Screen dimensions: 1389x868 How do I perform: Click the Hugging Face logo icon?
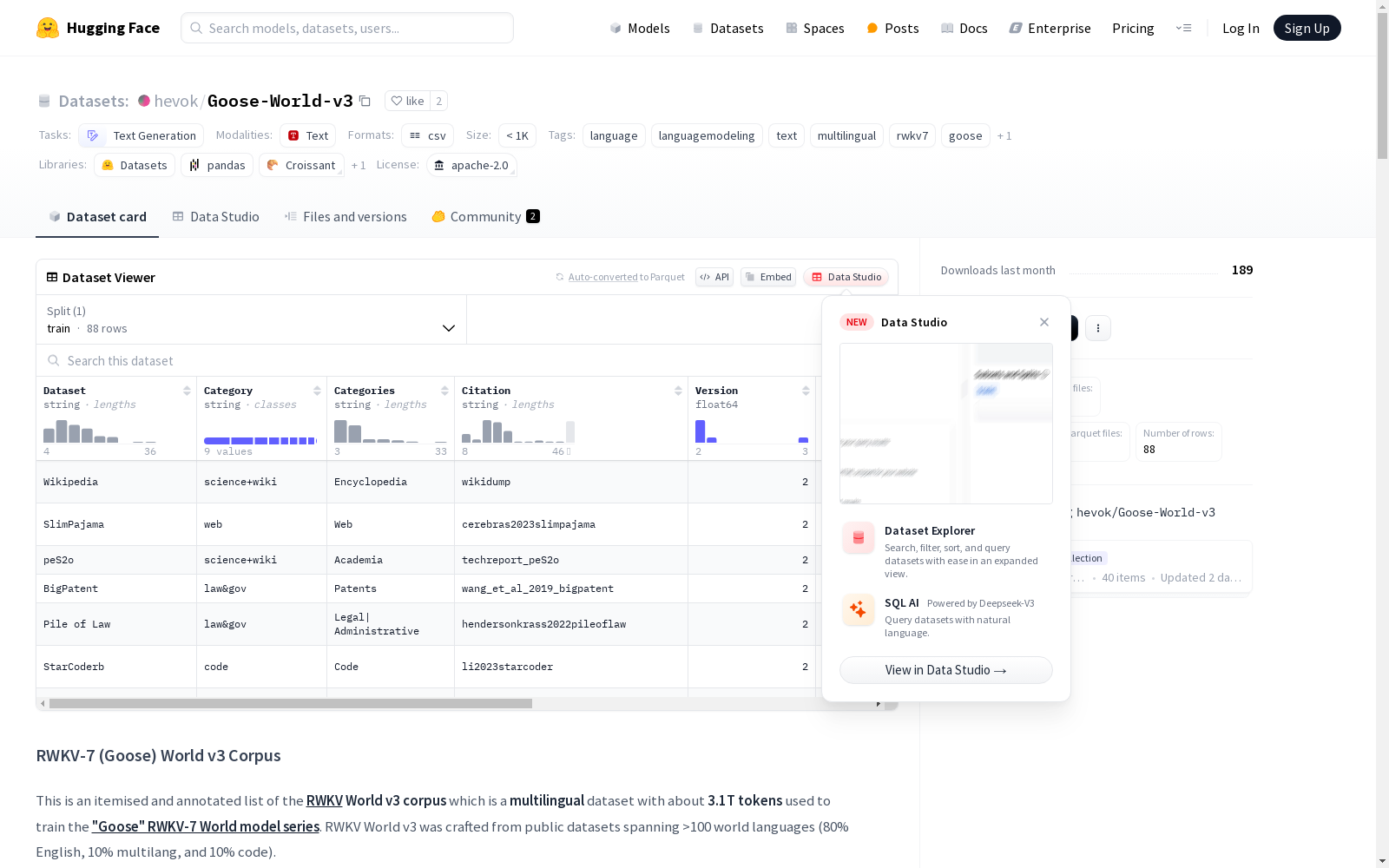(48, 28)
